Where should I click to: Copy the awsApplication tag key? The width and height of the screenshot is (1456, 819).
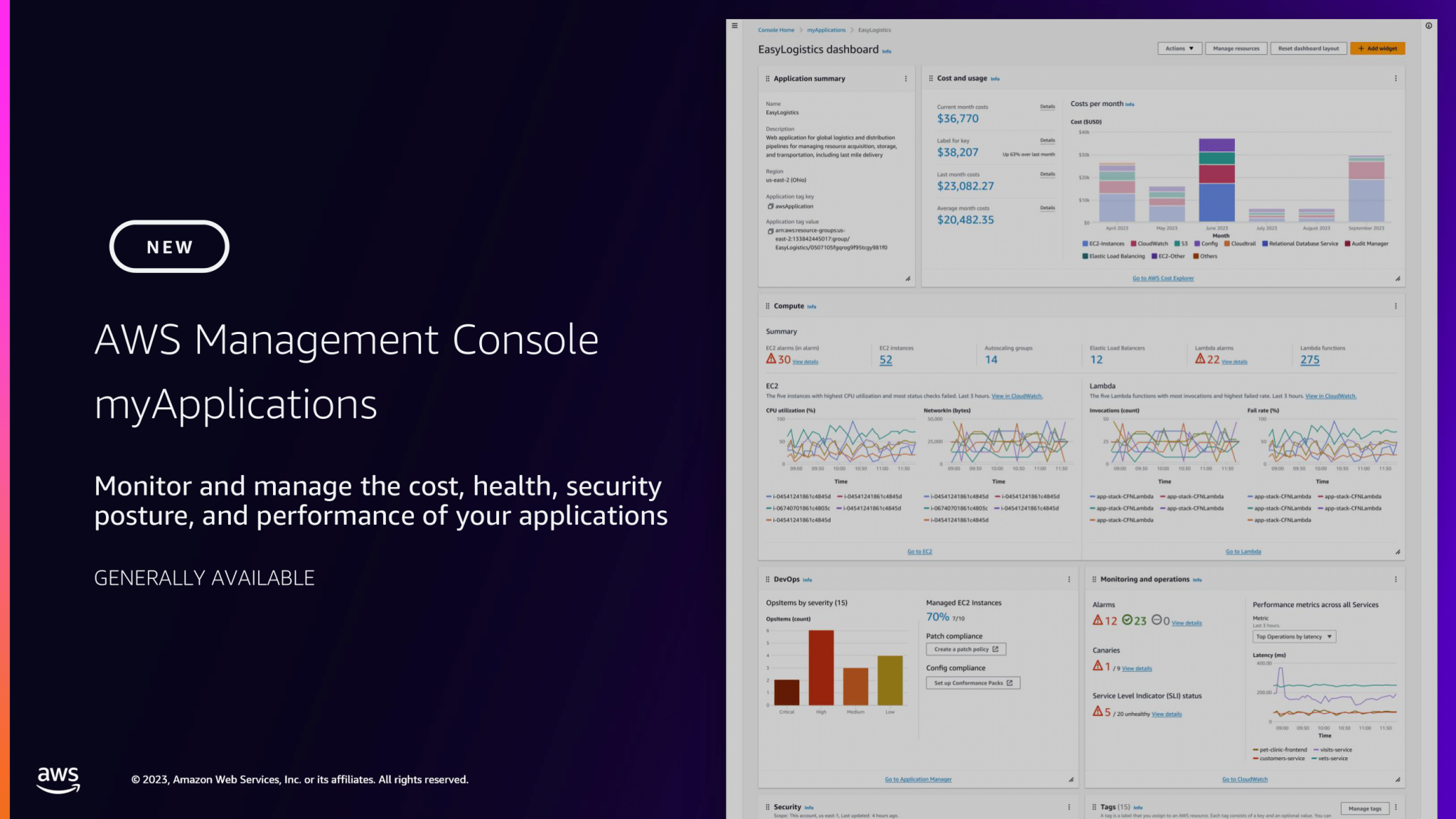tap(770, 207)
